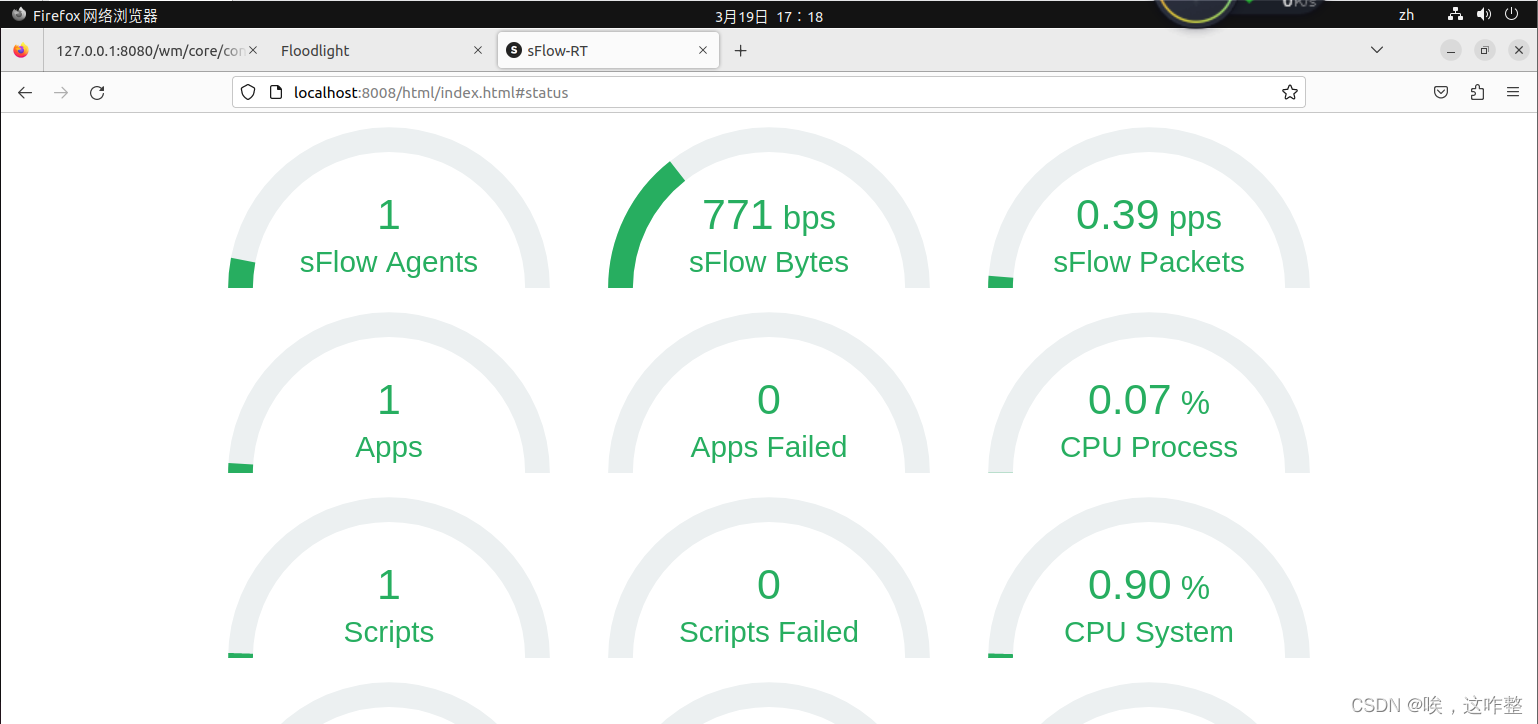Click the sFlow Agents gauge
The height and width of the screenshot is (724, 1538).
pos(389,208)
